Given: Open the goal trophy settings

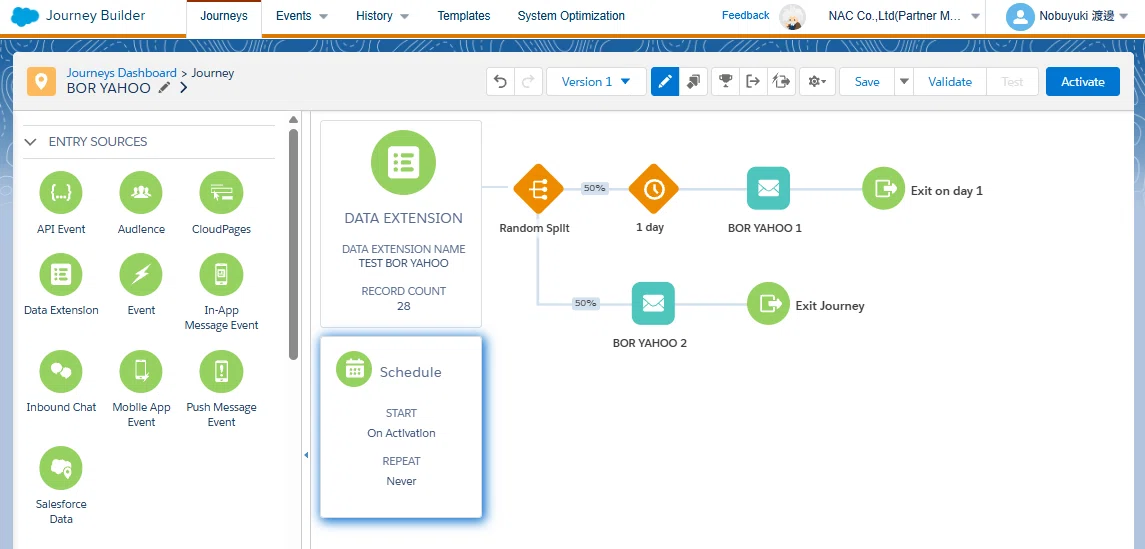Looking at the screenshot, I should pos(725,82).
